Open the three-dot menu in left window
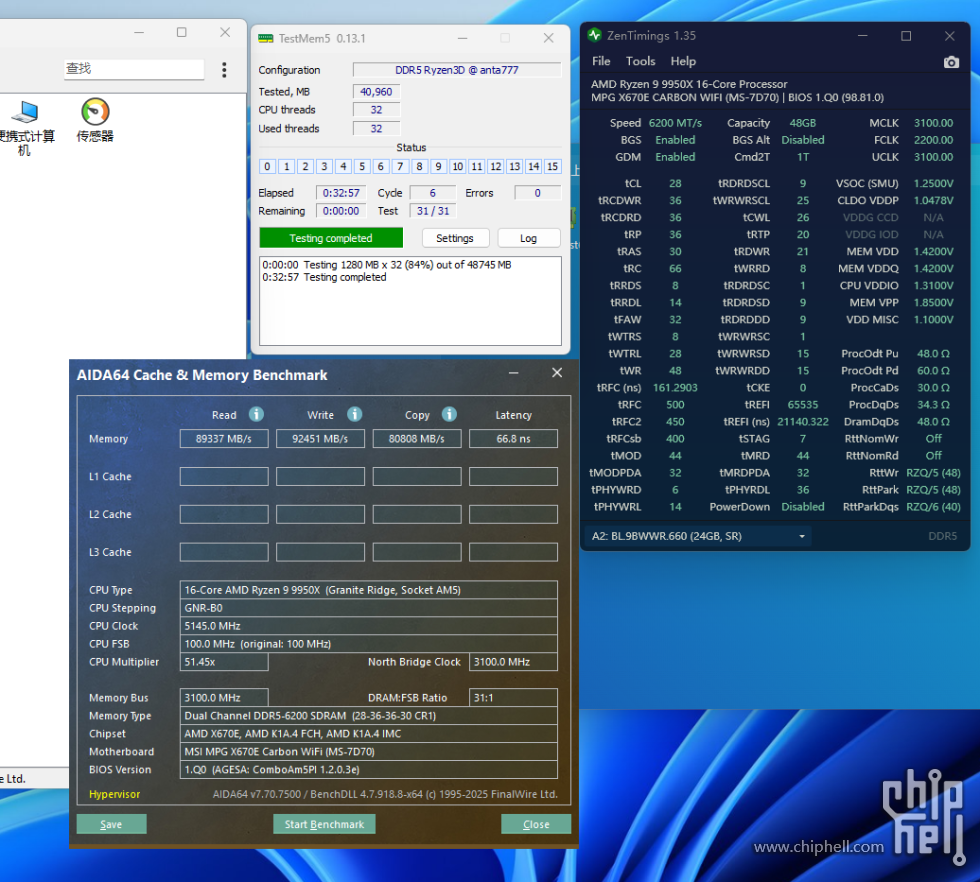The height and width of the screenshot is (882, 980). tap(224, 69)
